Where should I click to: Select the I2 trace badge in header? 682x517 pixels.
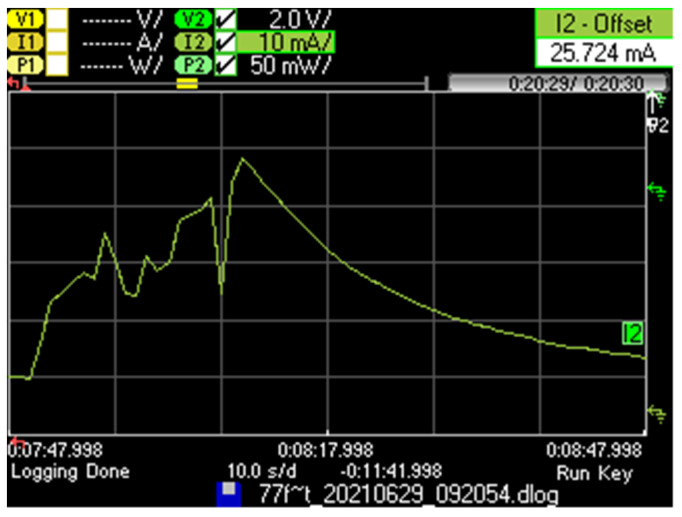(189, 41)
